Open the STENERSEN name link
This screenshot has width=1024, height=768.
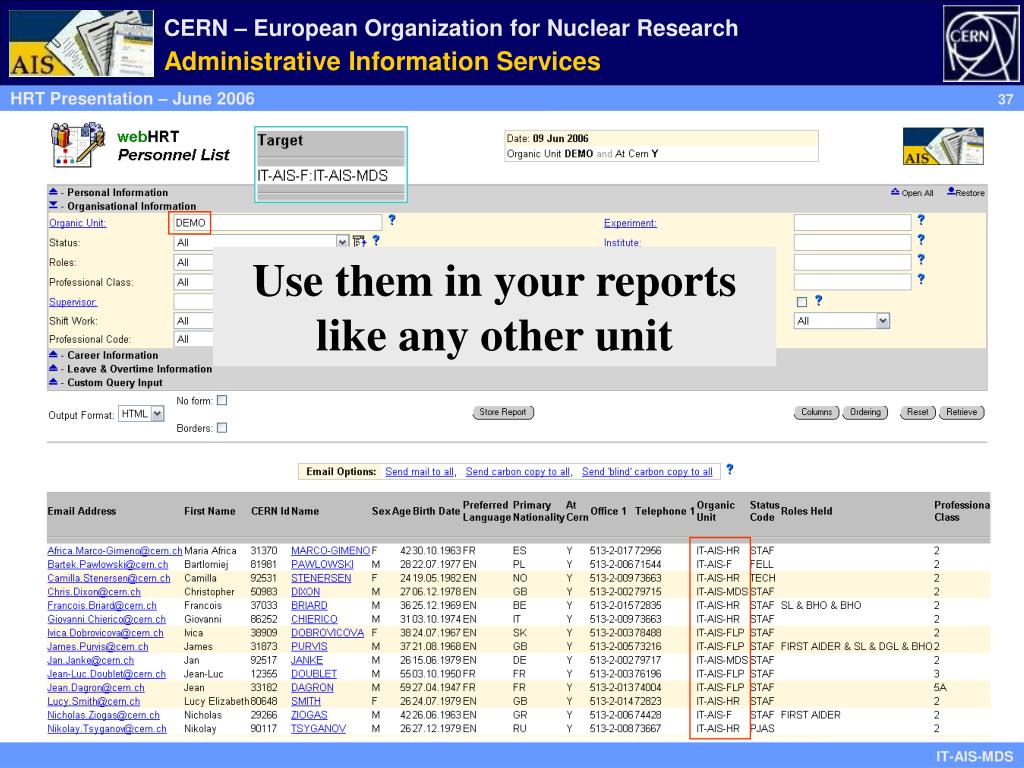[x=321, y=578]
